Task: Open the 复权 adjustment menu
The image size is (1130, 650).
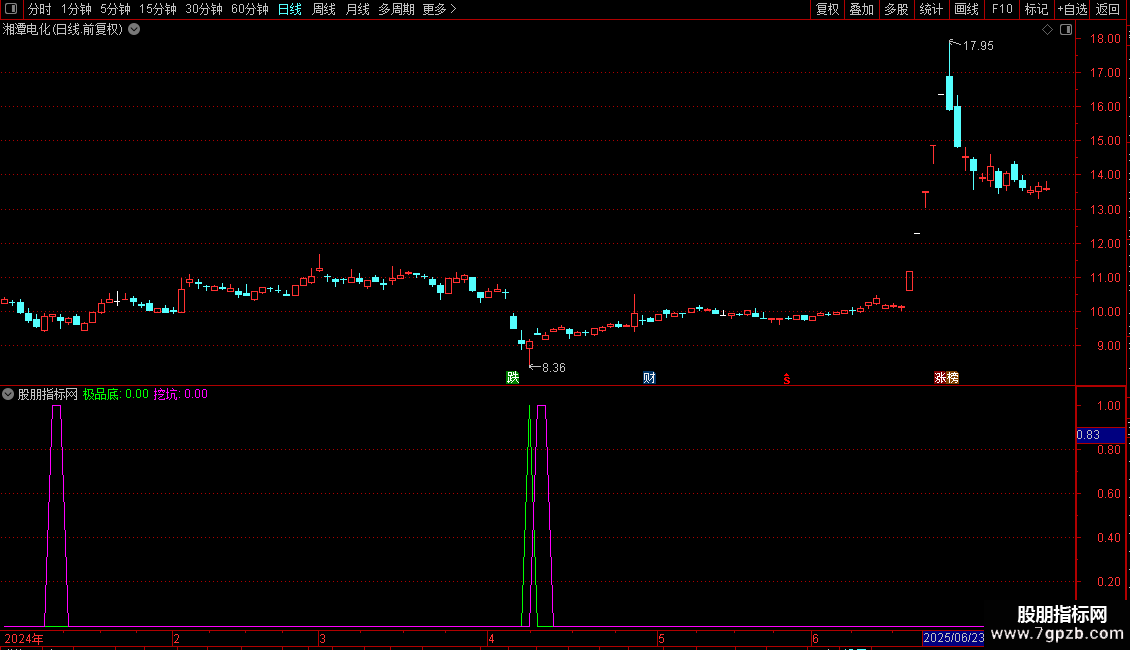Action: point(827,9)
